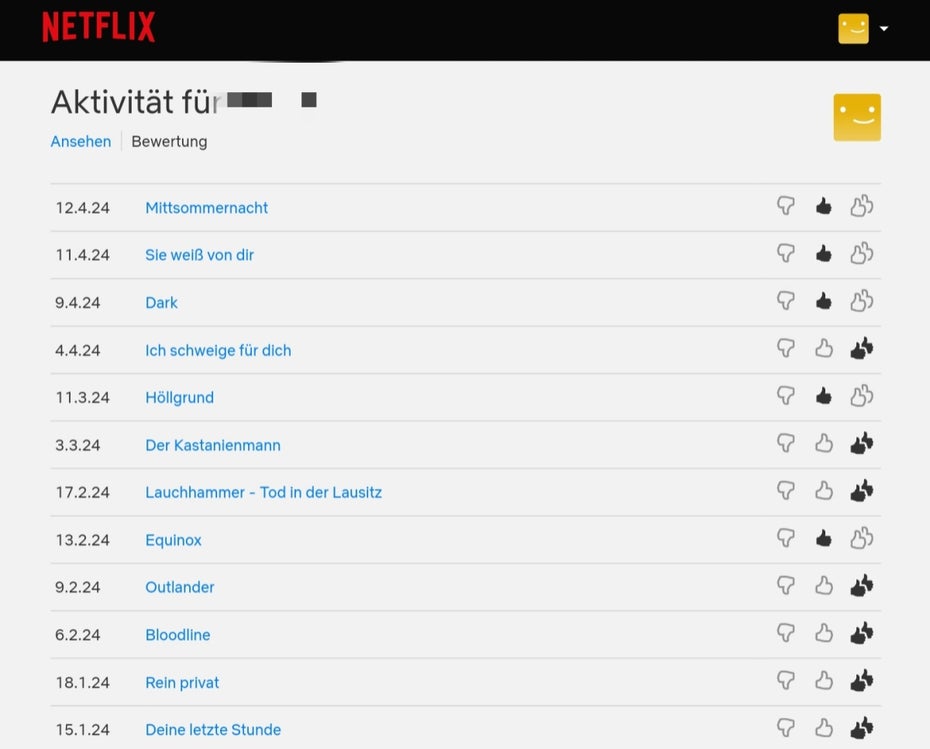
Task: Rate Dark thumbs down
Action: tap(786, 301)
